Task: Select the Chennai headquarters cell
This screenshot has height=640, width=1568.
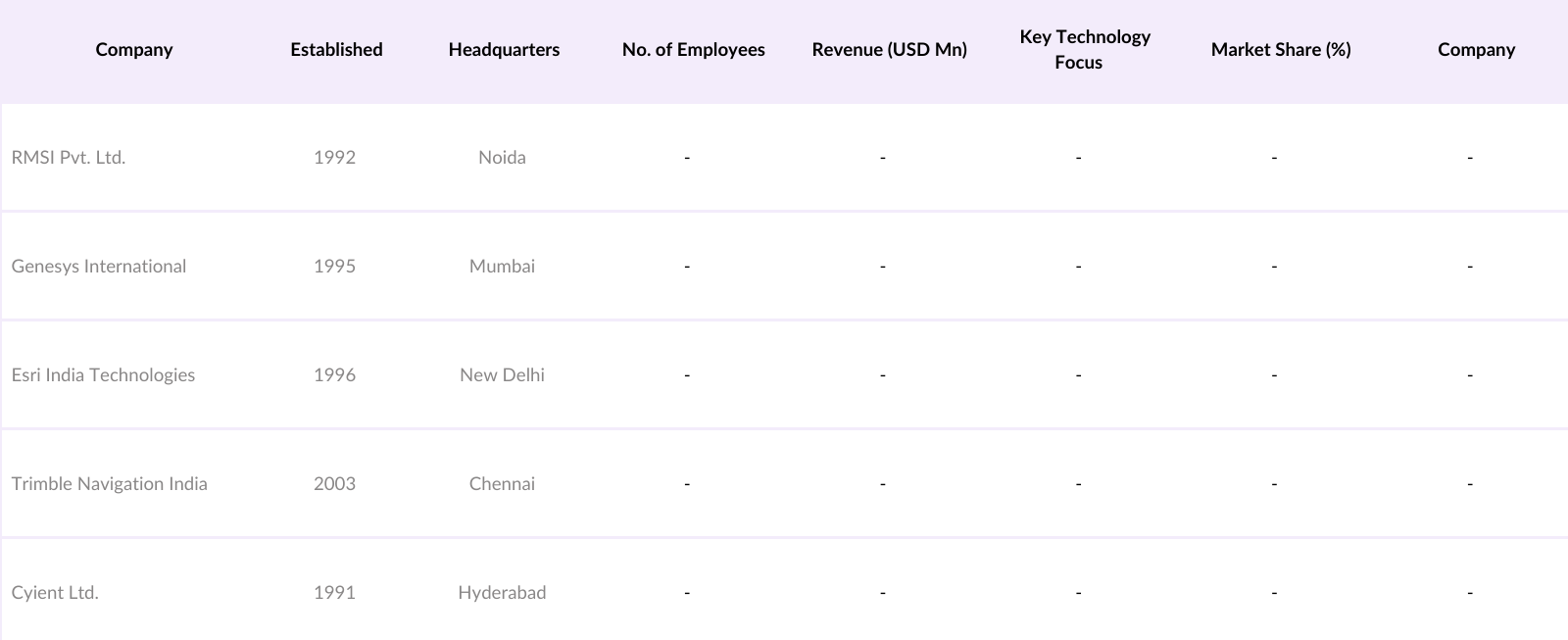Action: pos(502,484)
